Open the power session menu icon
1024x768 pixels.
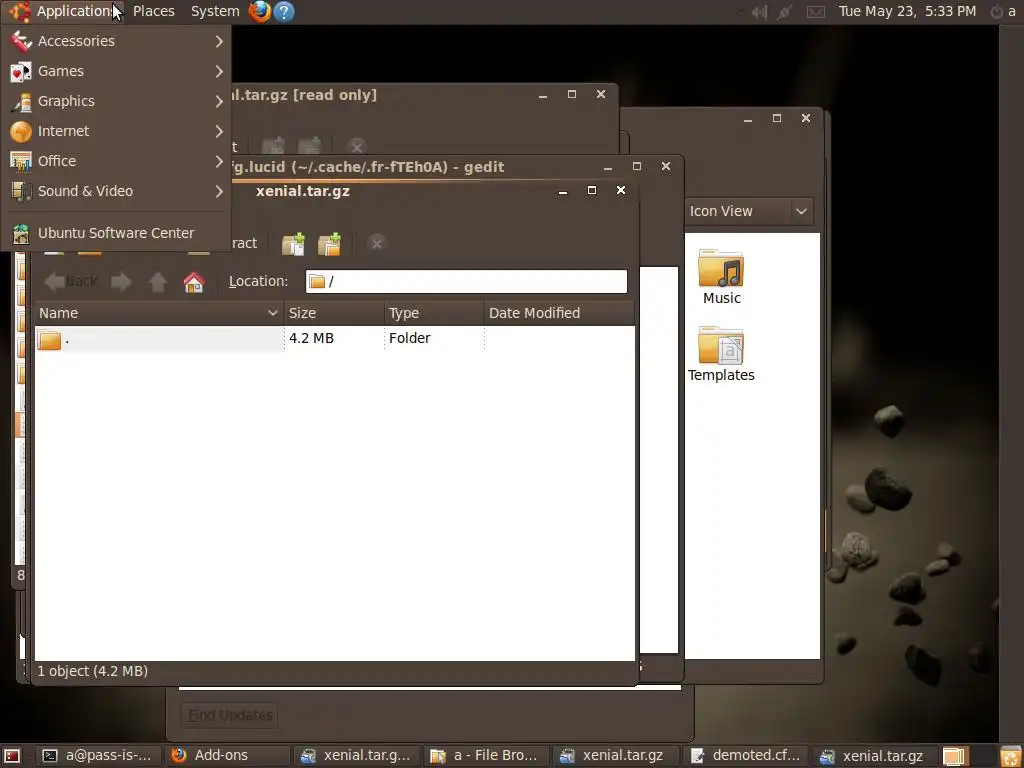pyautogui.click(x=997, y=11)
